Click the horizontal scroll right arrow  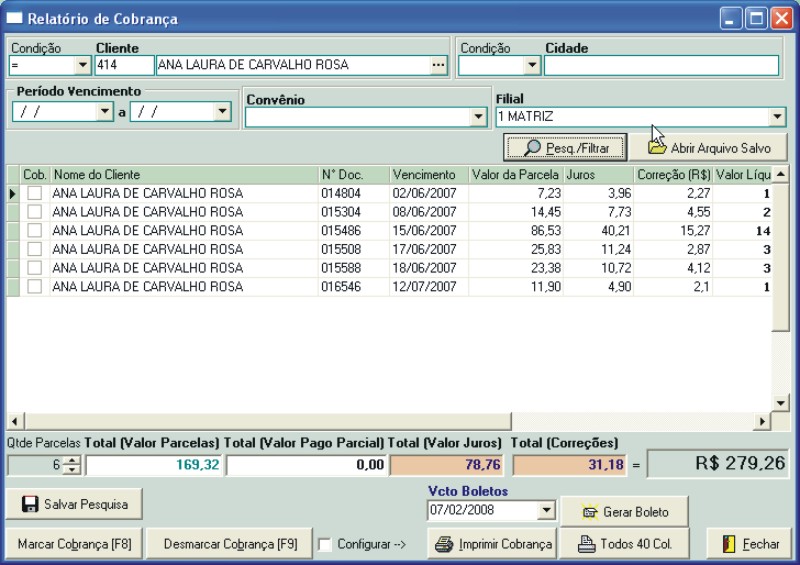[x=762, y=421]
